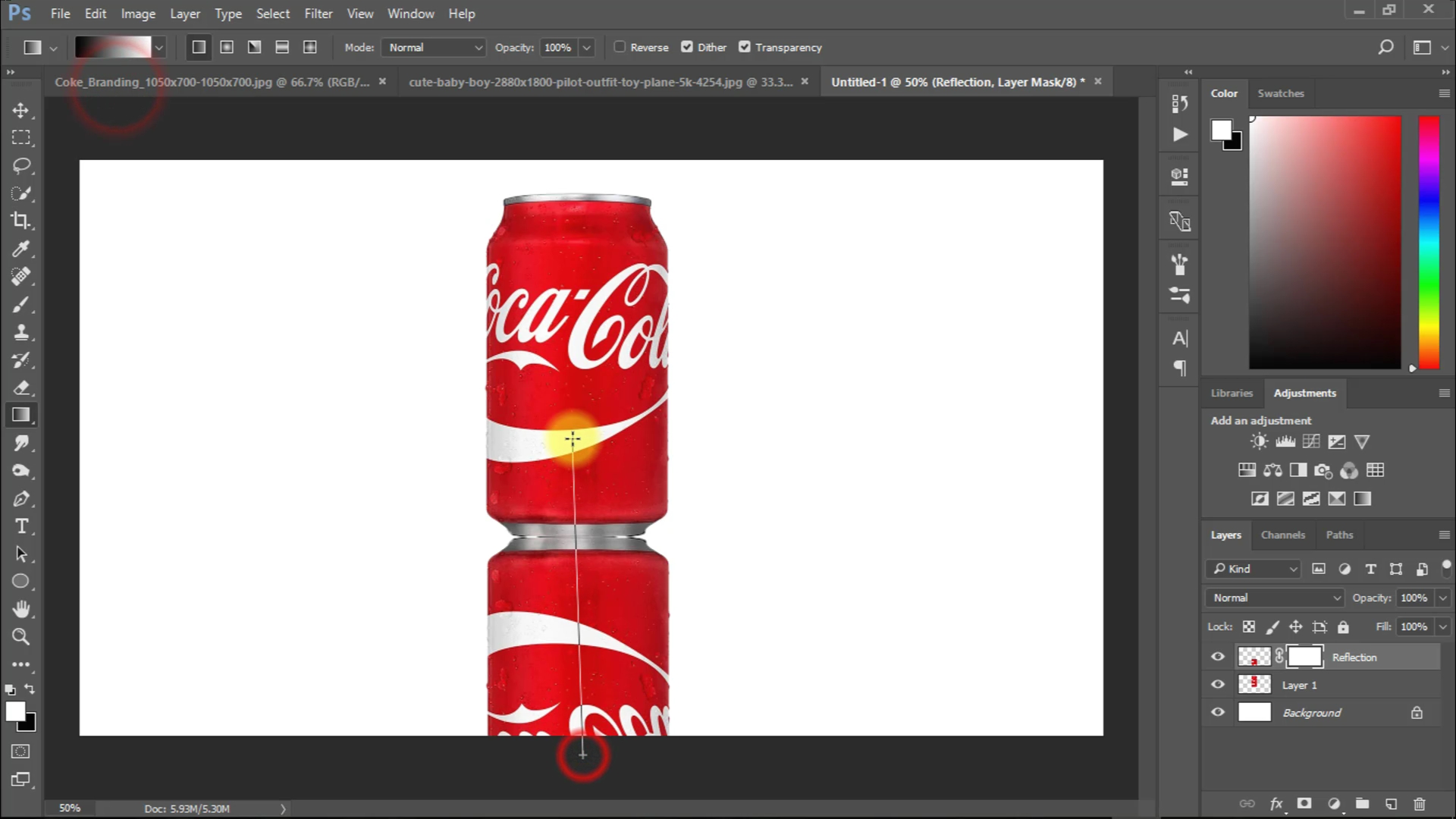Expand the layer blend mode dropdown
This screenshot has width=1456, height=819.
[x=1276, y=598]
